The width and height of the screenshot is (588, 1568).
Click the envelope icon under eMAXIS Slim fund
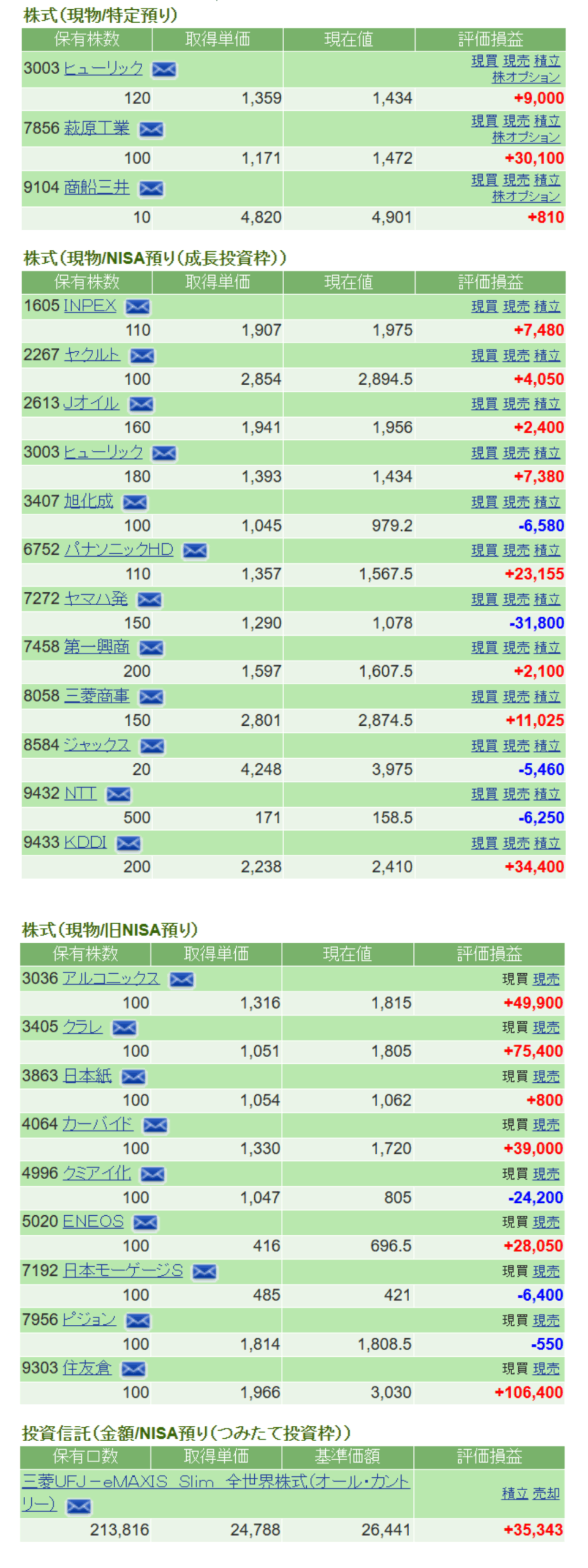coord(78,1506)
